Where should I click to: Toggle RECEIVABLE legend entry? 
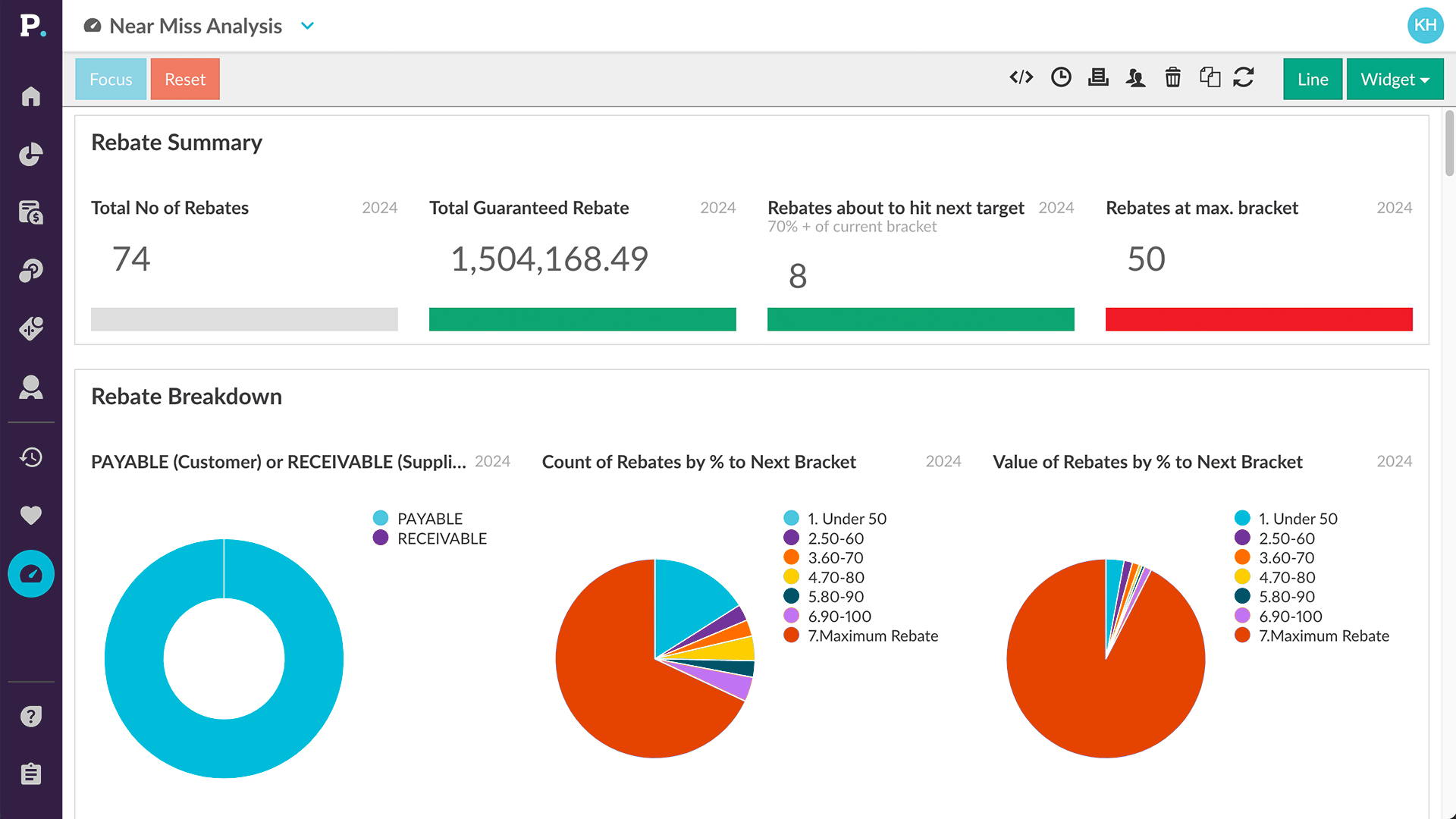click(441, 538)
